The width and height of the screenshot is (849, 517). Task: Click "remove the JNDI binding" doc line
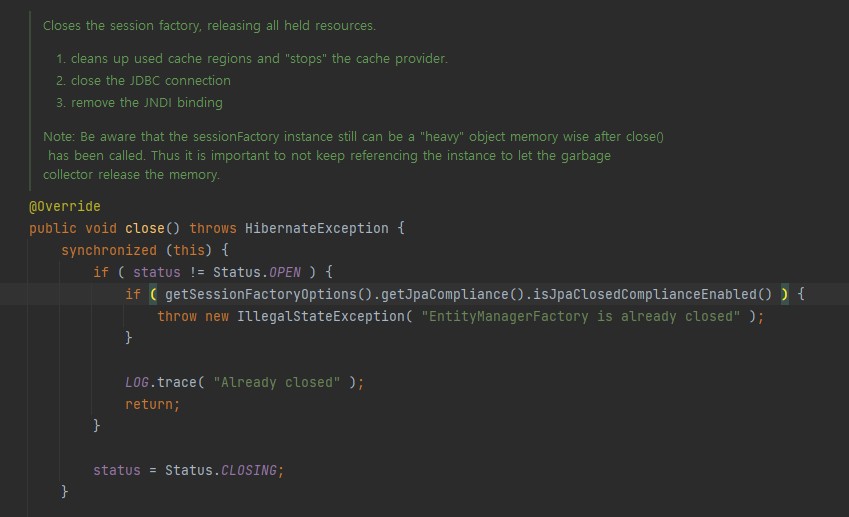coord(146,102)
